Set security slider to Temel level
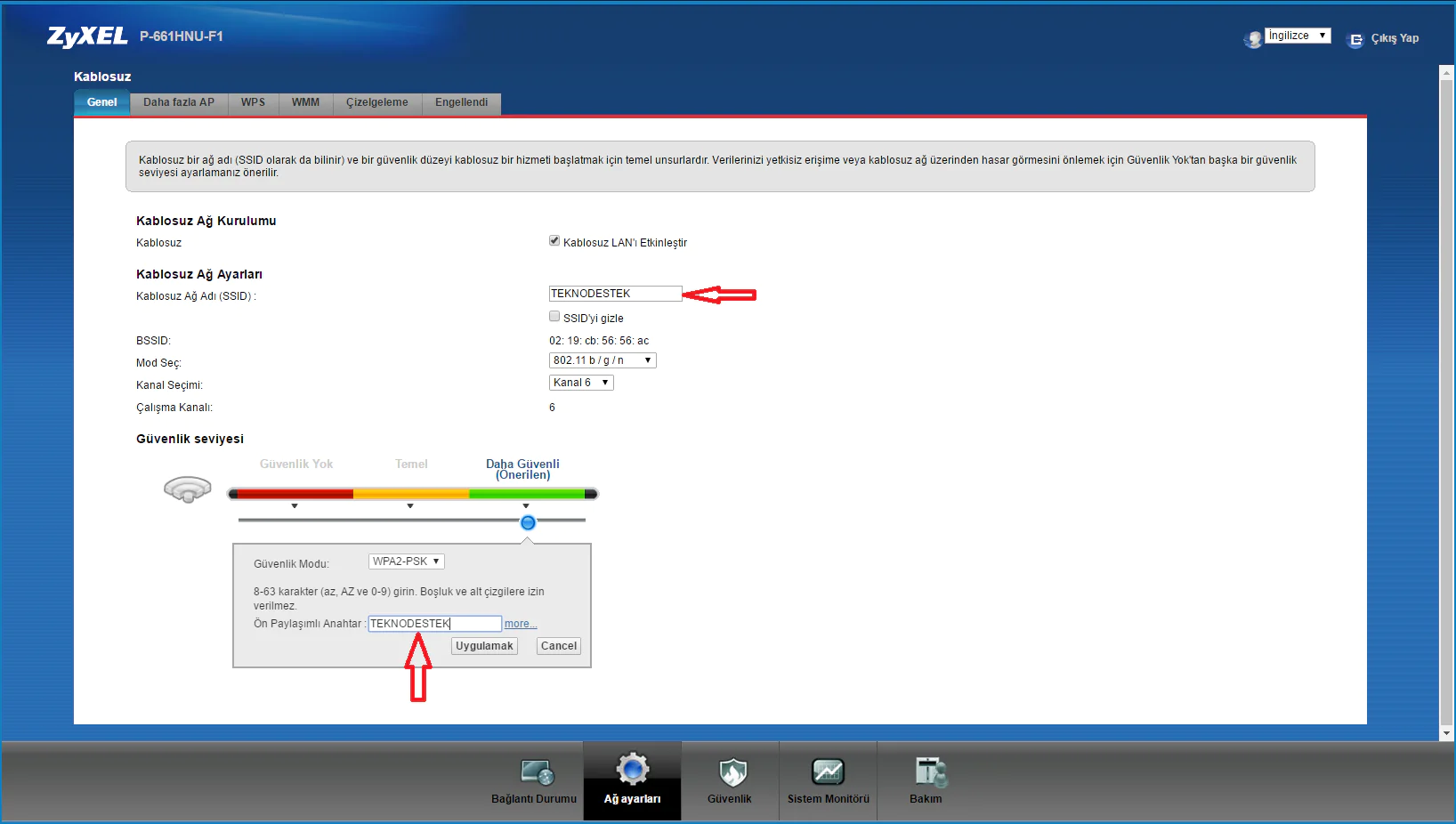Screen dimensions: 1456x824 [410, 523]
